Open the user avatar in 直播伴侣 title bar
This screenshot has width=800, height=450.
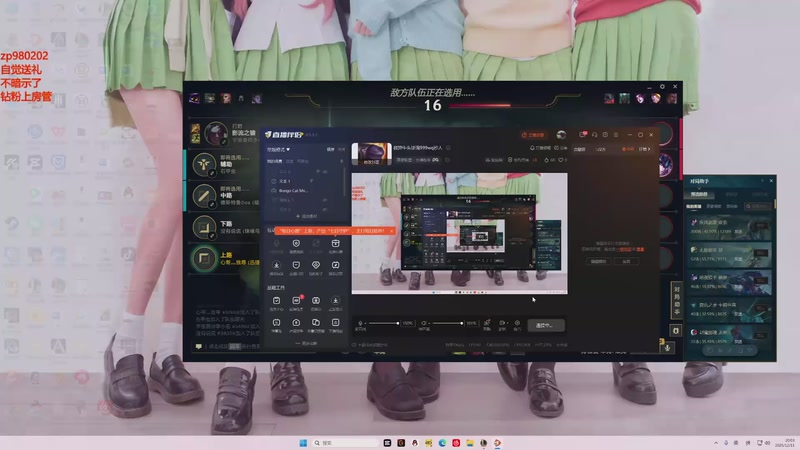click(x=561, y=135)
